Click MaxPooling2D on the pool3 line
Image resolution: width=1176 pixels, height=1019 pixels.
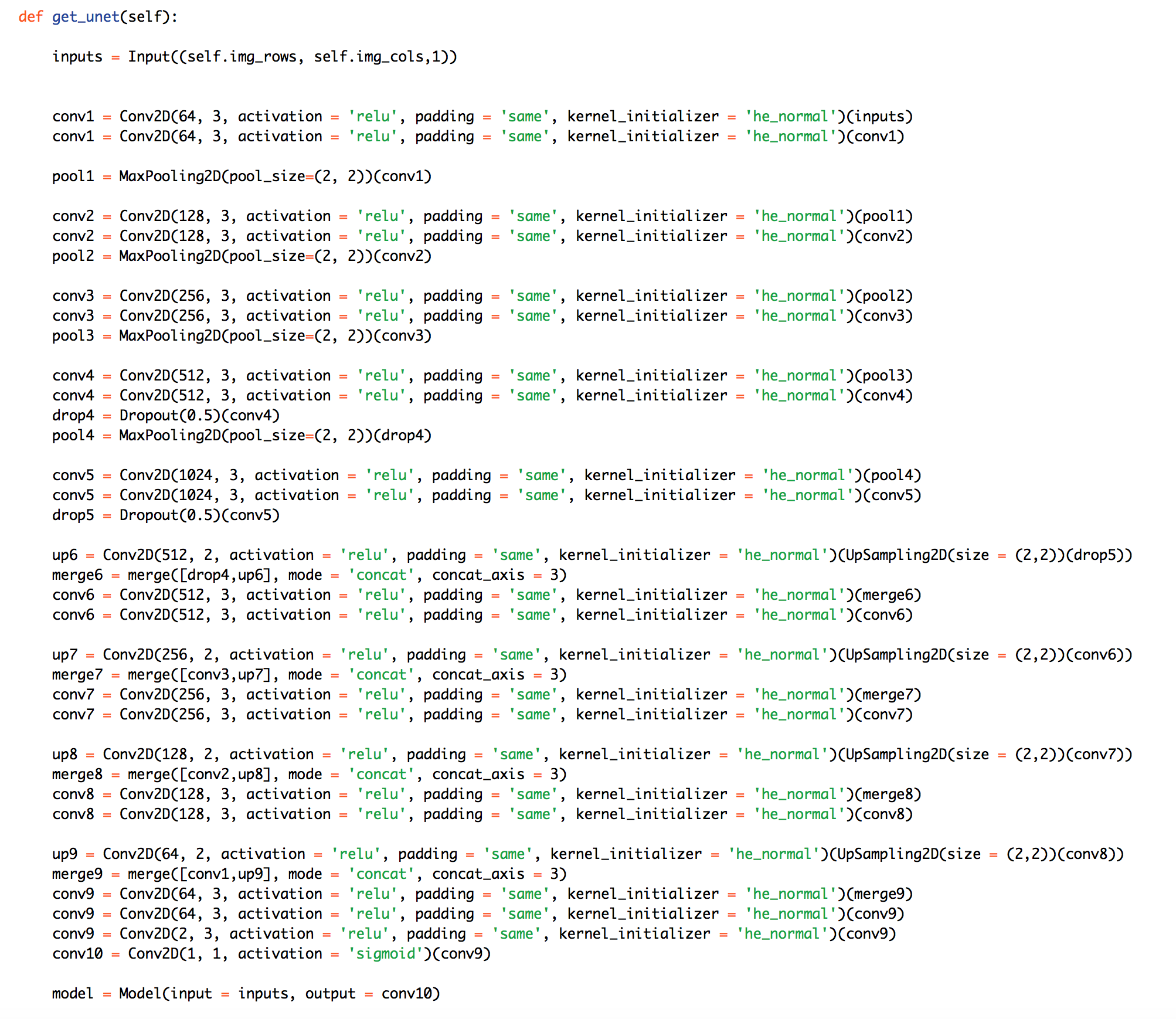pyautogui.click(x=170, y=335)
